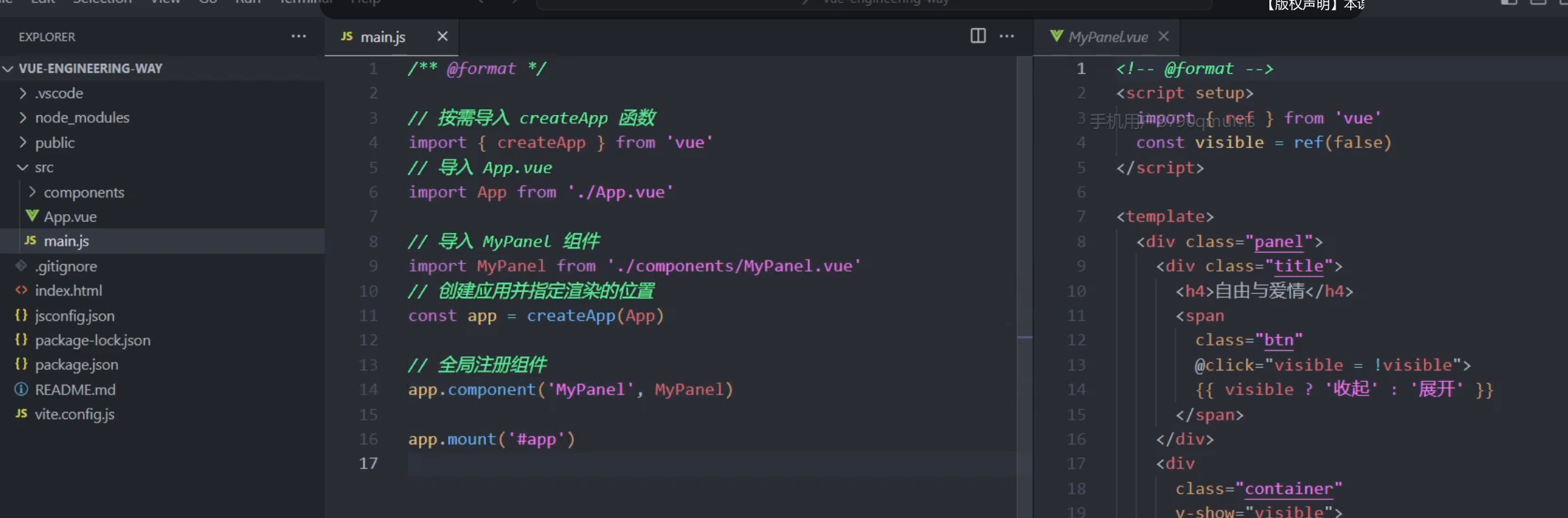Click the info icon beside README.md

[21, 389]
